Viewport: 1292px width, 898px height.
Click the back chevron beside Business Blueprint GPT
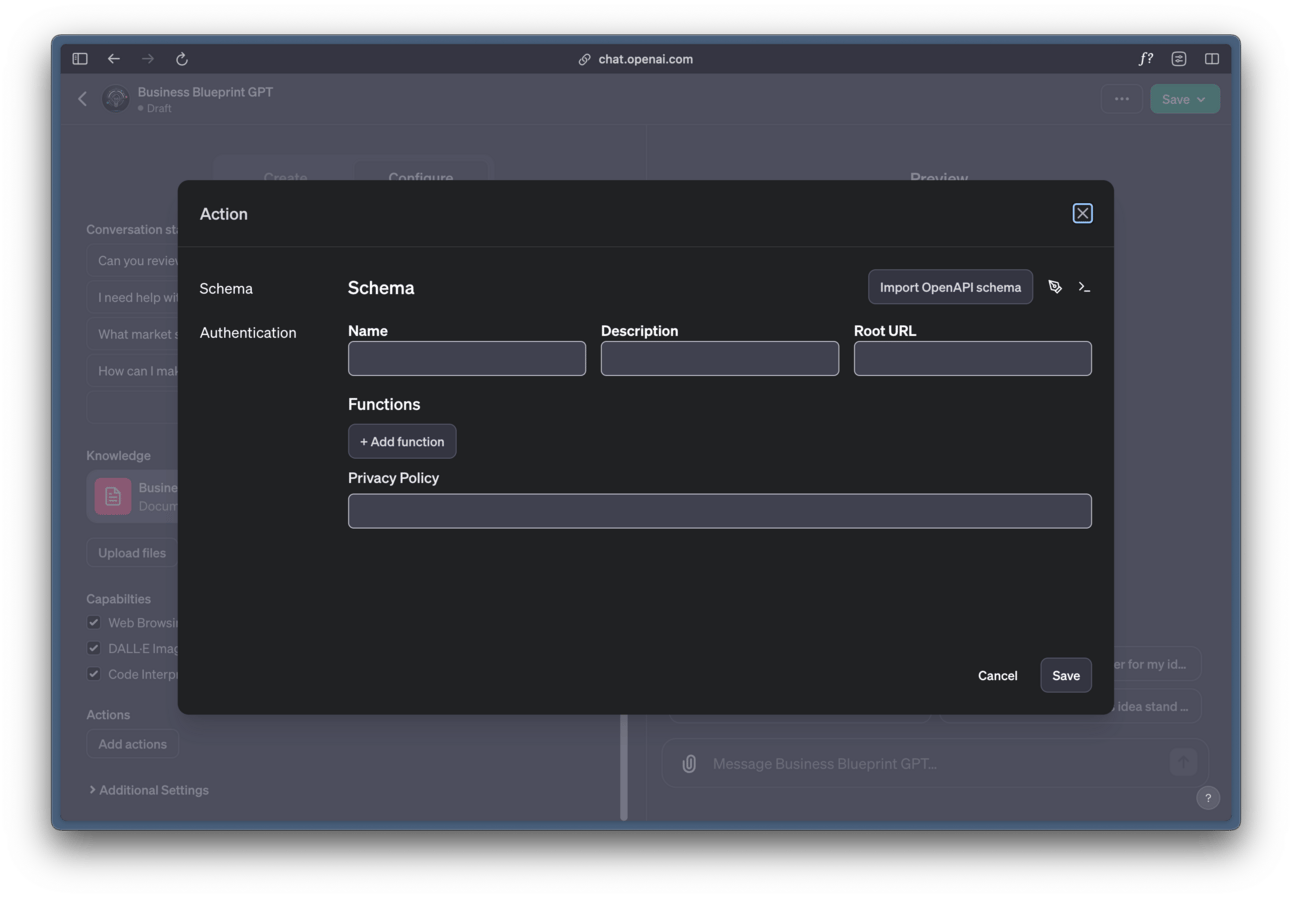[x=83, y=99]
